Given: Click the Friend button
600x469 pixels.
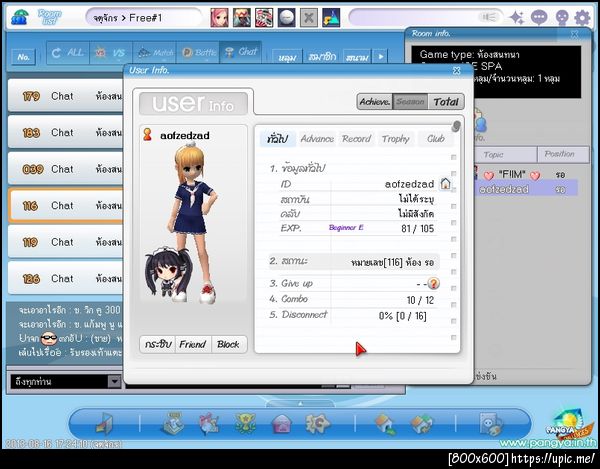Looking at the screenshot, I should click(x=193, y=344).
